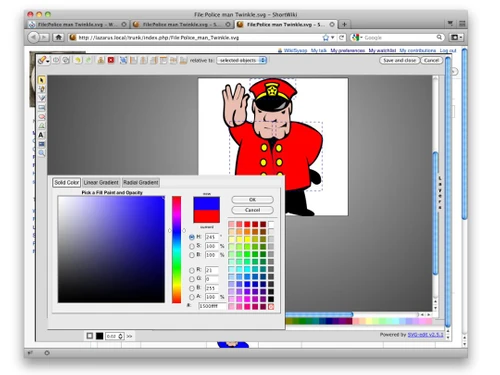Reload the page with refresh icon

click(341, 38)
